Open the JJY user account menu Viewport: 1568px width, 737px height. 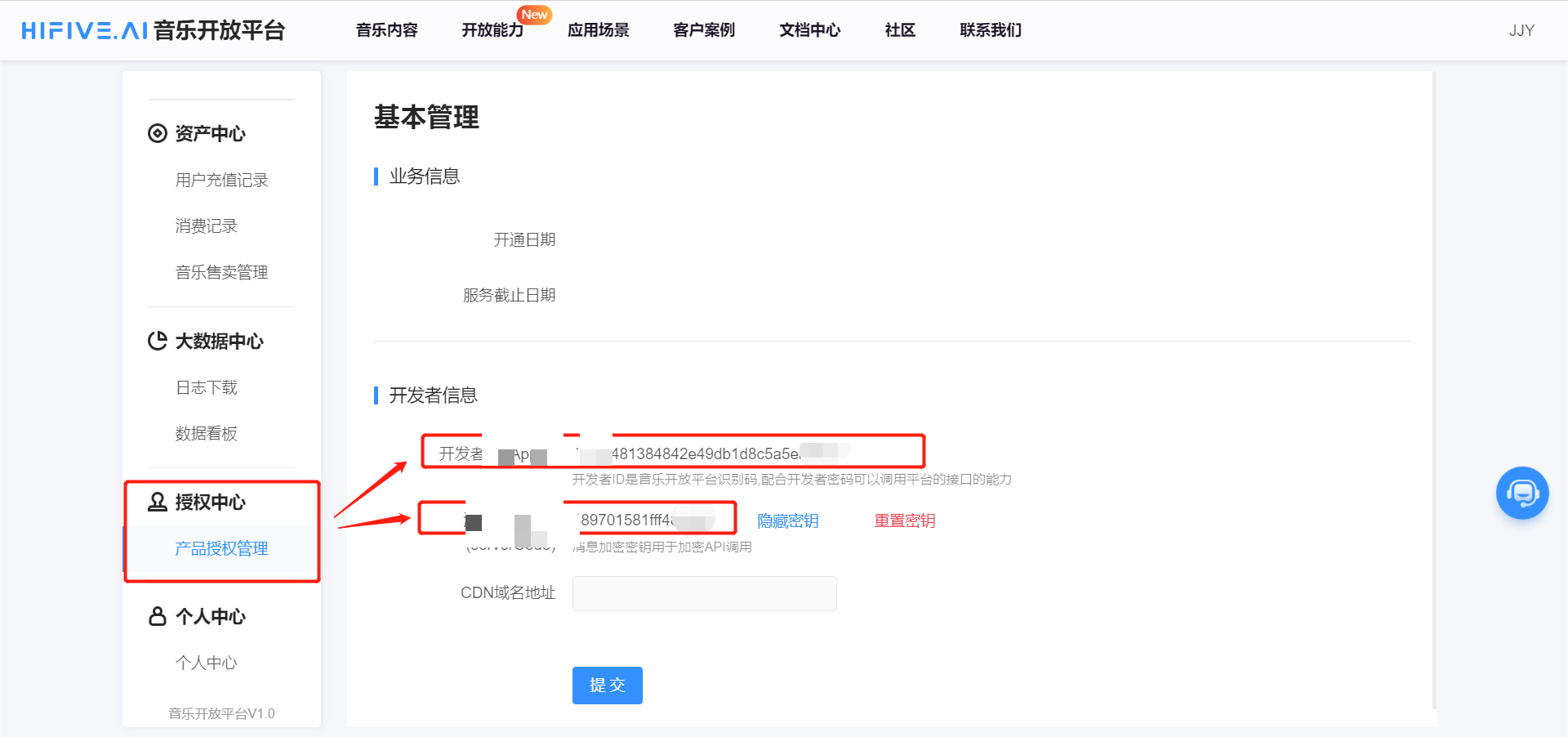click(1521, 30)
